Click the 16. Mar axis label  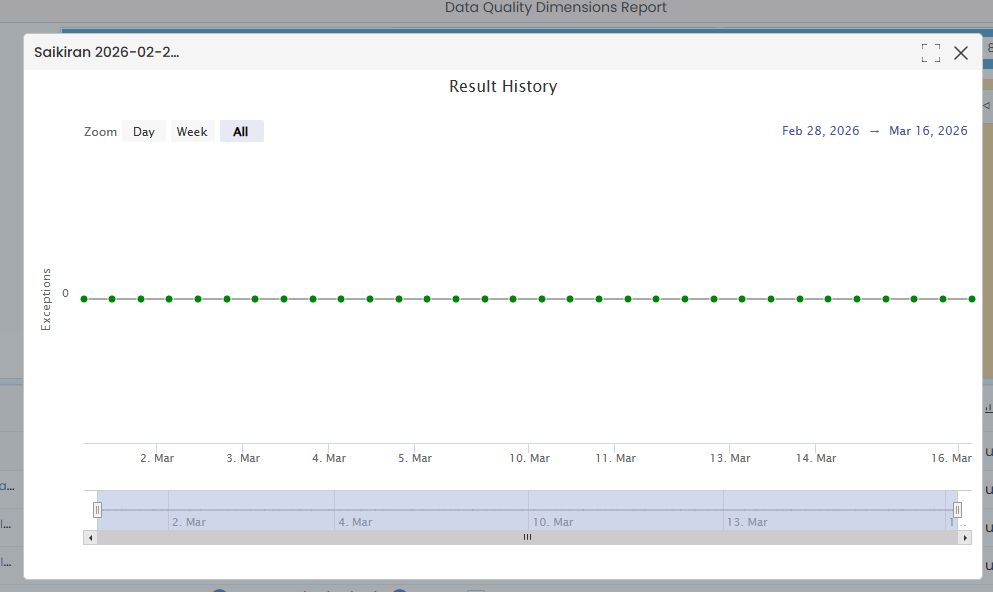point(951,458)
